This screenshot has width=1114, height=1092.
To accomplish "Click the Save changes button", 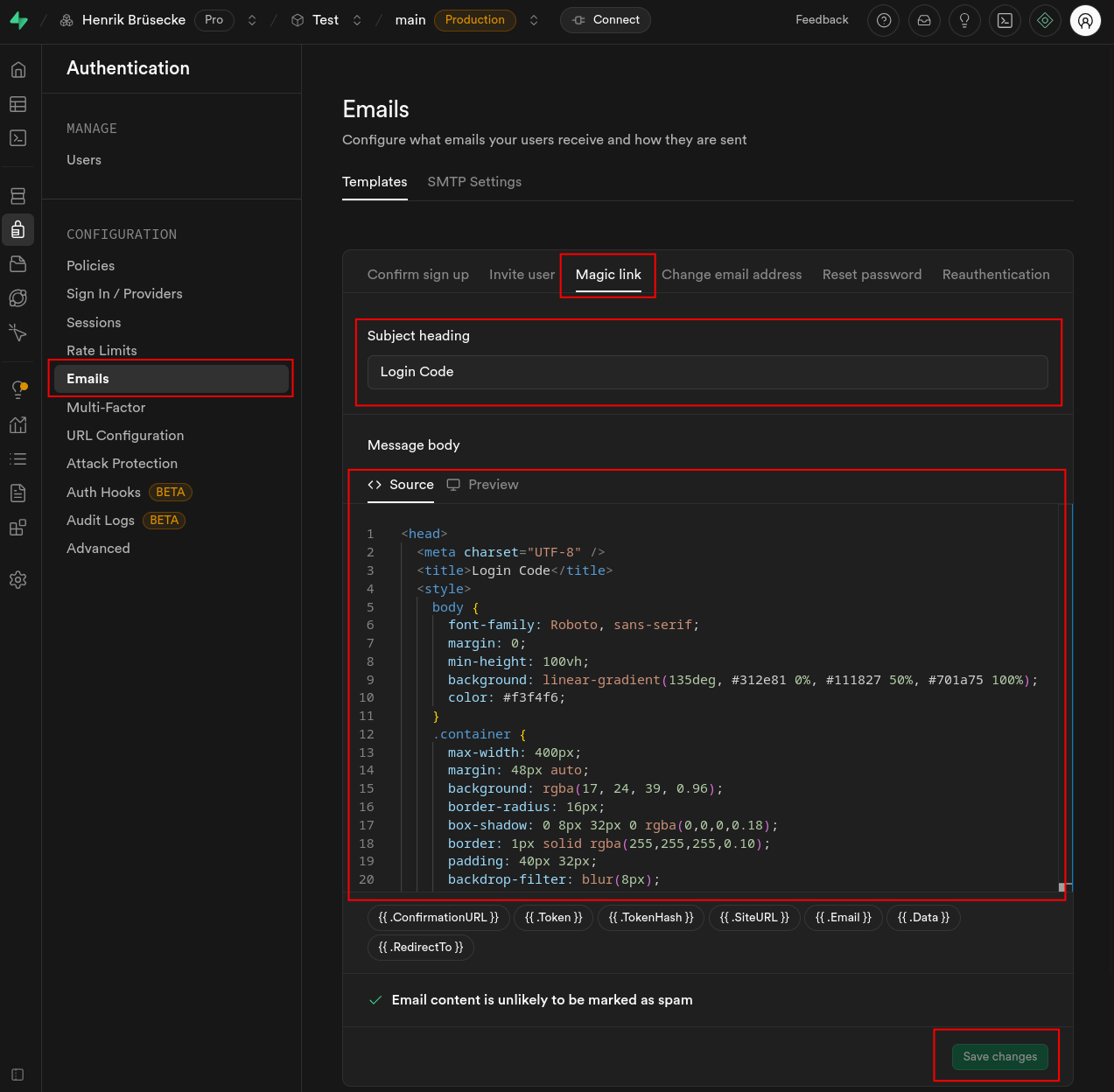I will click(x=999, y=1056).
